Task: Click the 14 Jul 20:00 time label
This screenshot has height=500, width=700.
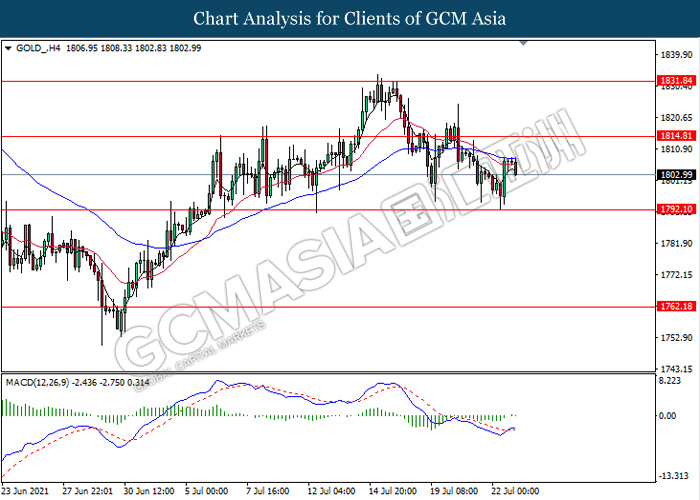Action: 393,491
